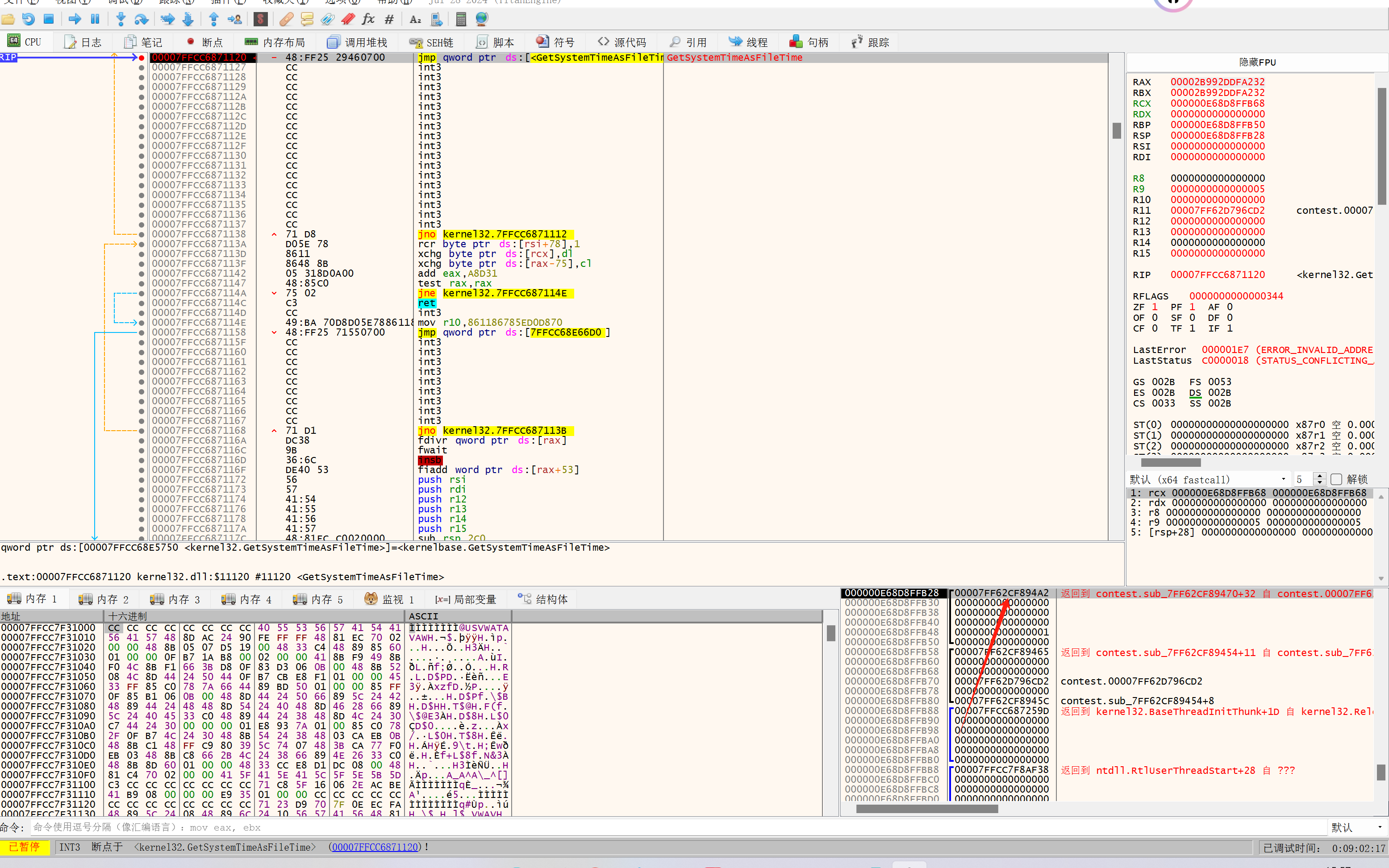Click the ZF flag value
The image size is (1389, 868).
click(1155, 307)
